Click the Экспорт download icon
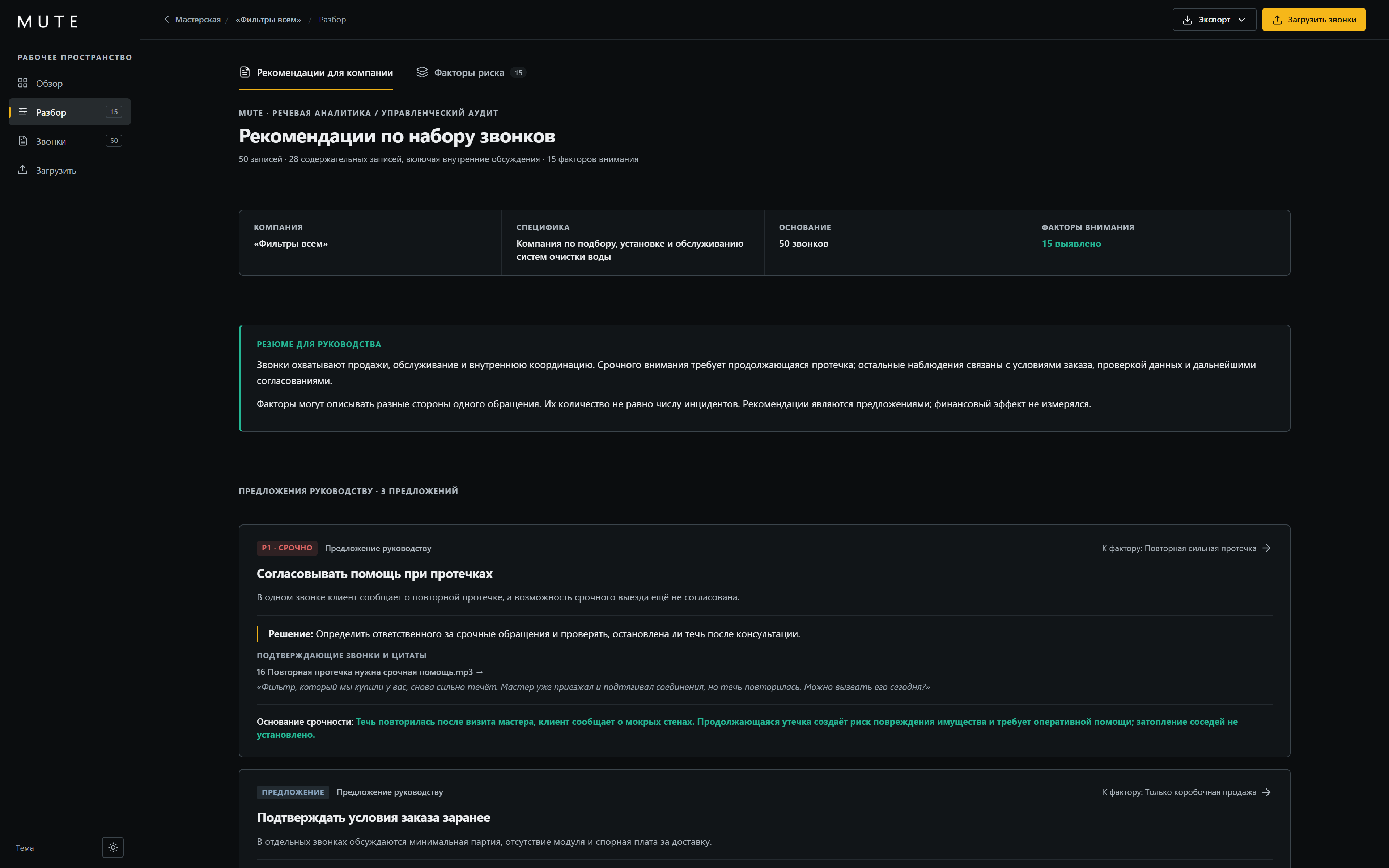Screen dimensions: 1389x868 (x=1188, y=20)
